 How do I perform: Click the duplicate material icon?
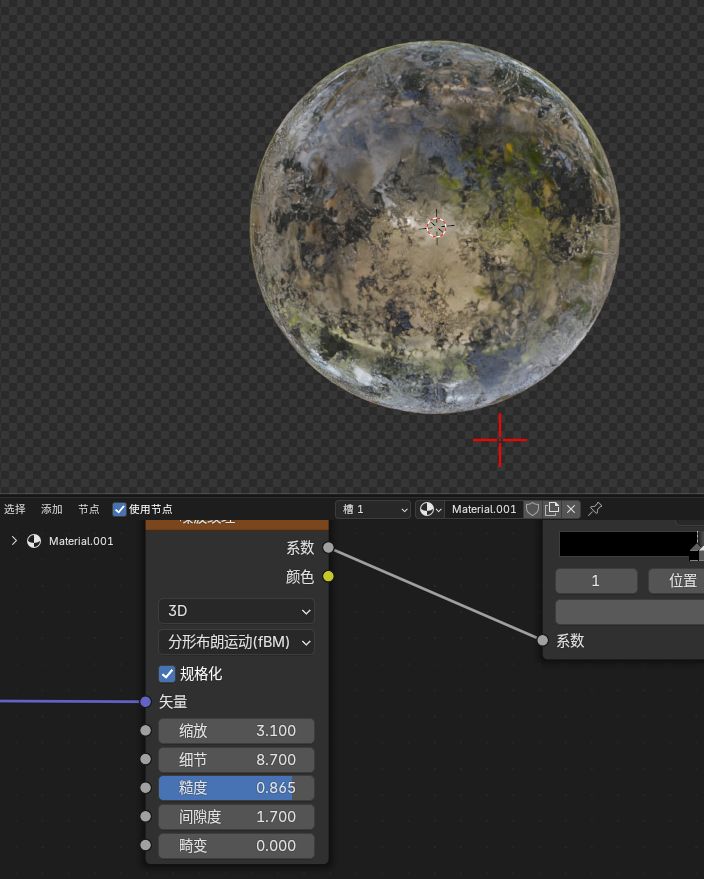click(x=552, y=509)
